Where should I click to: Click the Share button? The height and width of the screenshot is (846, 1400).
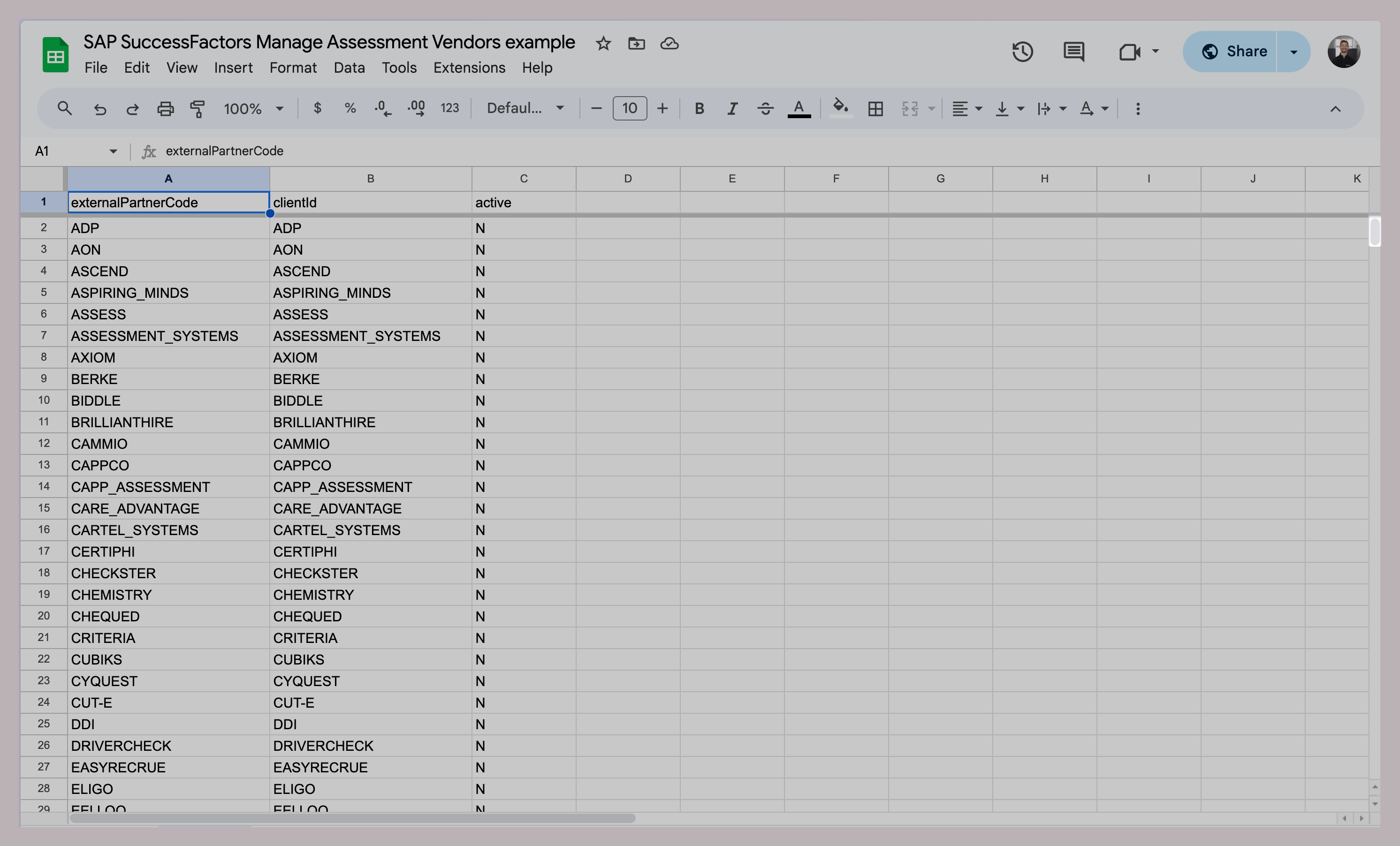coord(1230,52)
